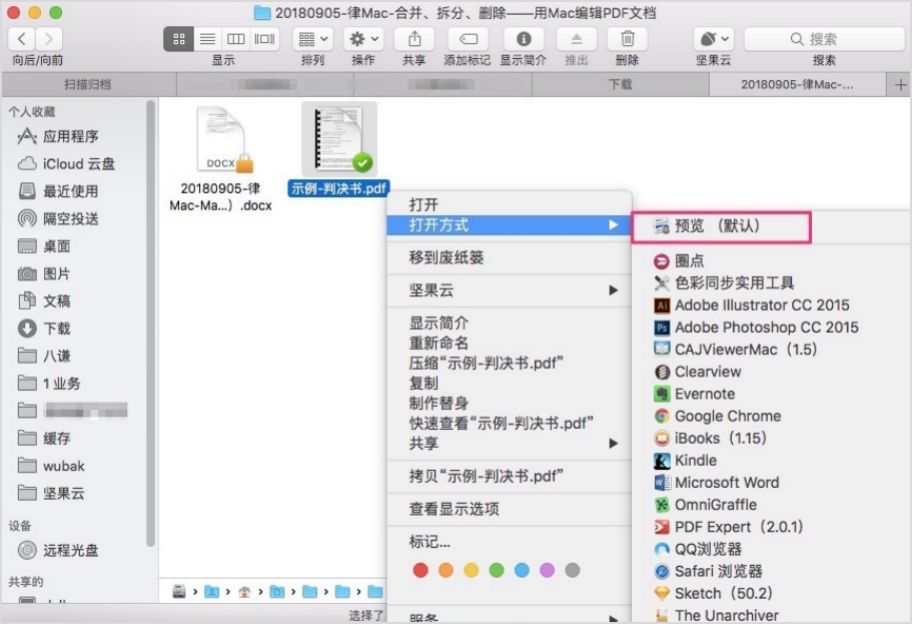Select 远程光盘 under 设备
912x626 pixels.
coord(58,550)
